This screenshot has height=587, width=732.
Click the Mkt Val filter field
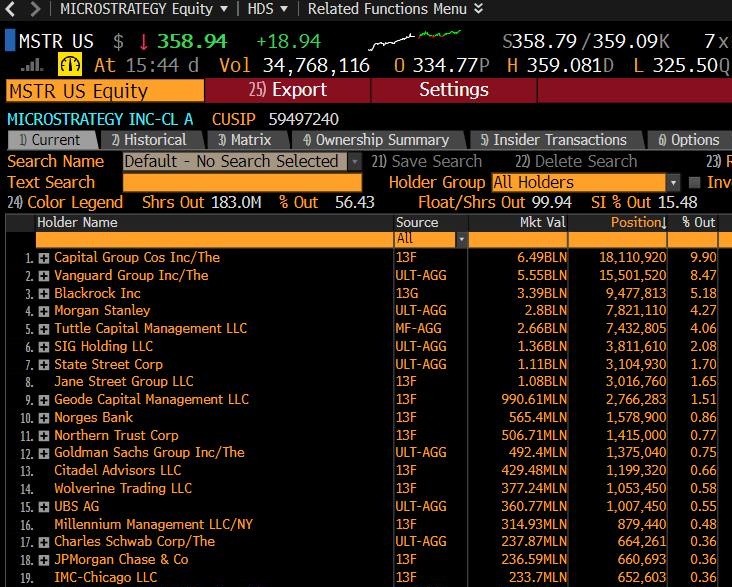[518, 239]
